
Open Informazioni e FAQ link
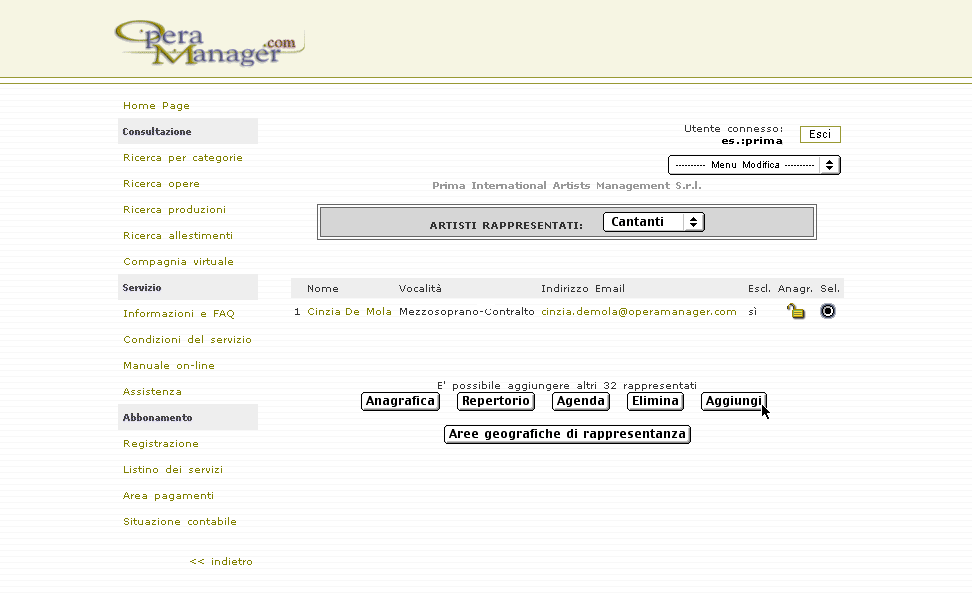178,314
